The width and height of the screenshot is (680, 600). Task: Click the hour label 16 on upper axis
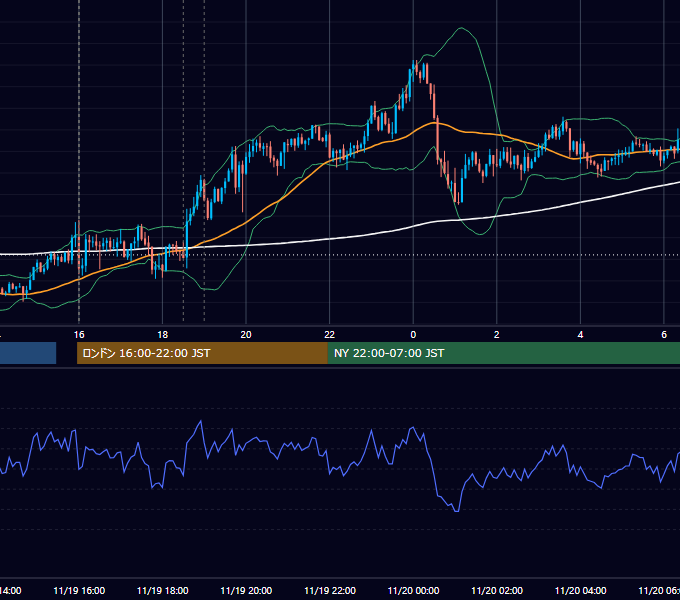click(79, 335)
